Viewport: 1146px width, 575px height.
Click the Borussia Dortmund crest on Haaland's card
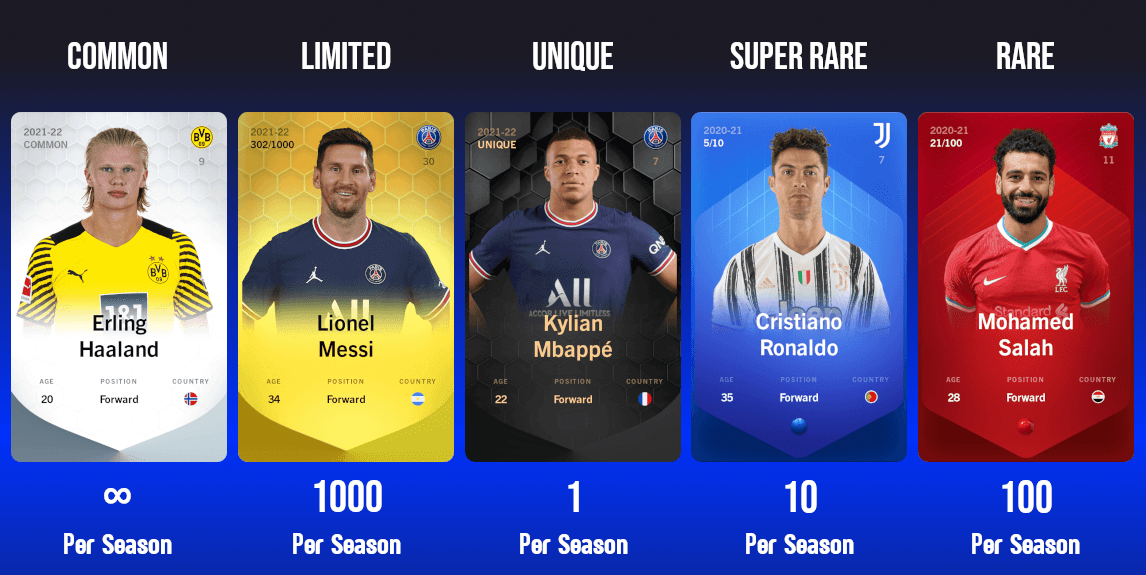[x=202, y=137]
